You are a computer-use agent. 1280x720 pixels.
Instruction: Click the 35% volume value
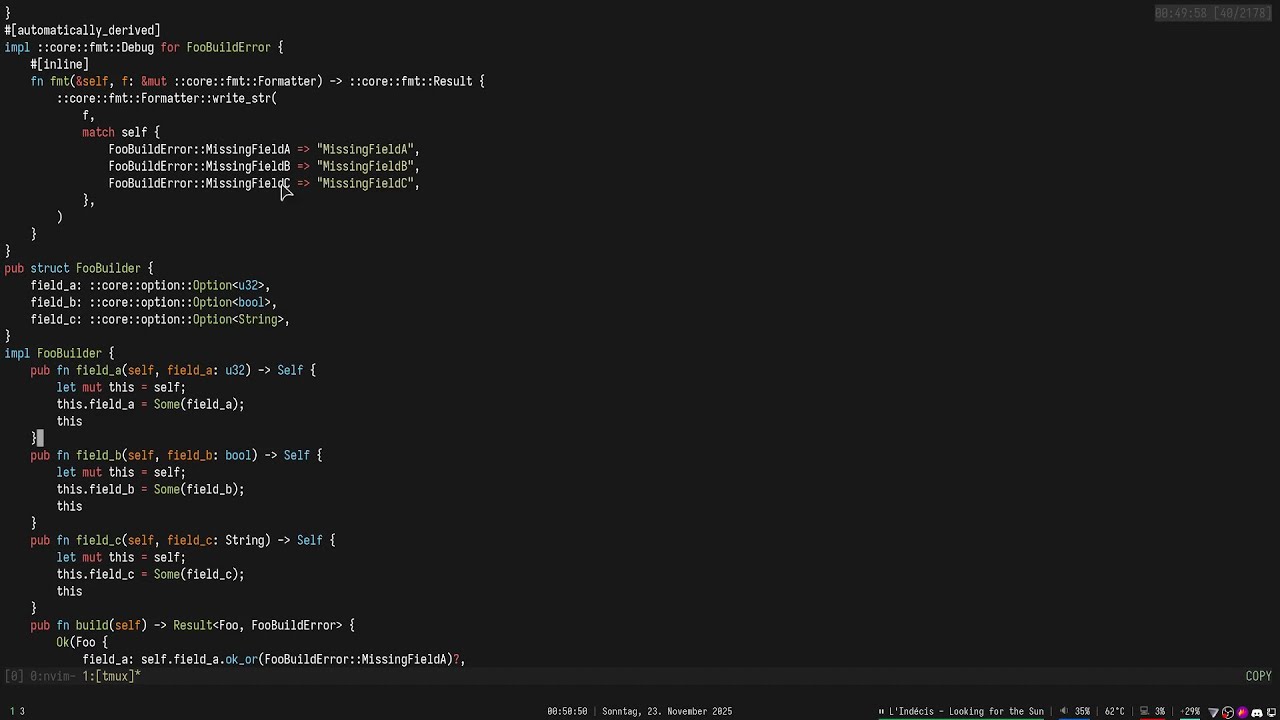pos(1082,712)
